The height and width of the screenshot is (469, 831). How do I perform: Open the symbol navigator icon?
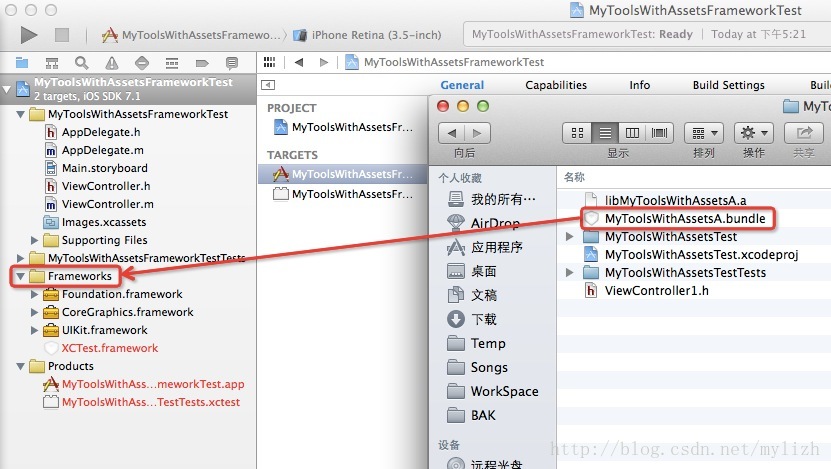click(x=51, y=63)
